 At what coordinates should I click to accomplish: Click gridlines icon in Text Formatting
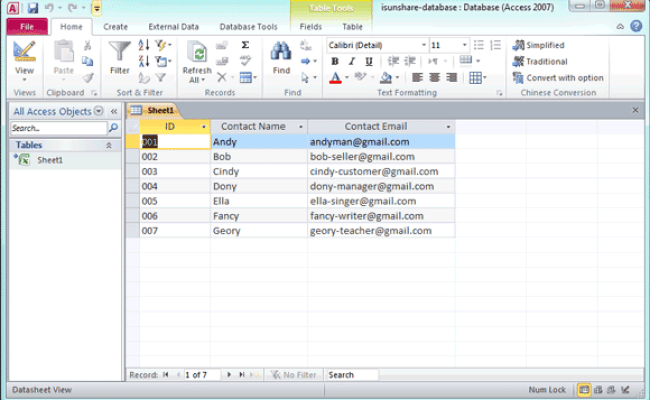(475, 78)
